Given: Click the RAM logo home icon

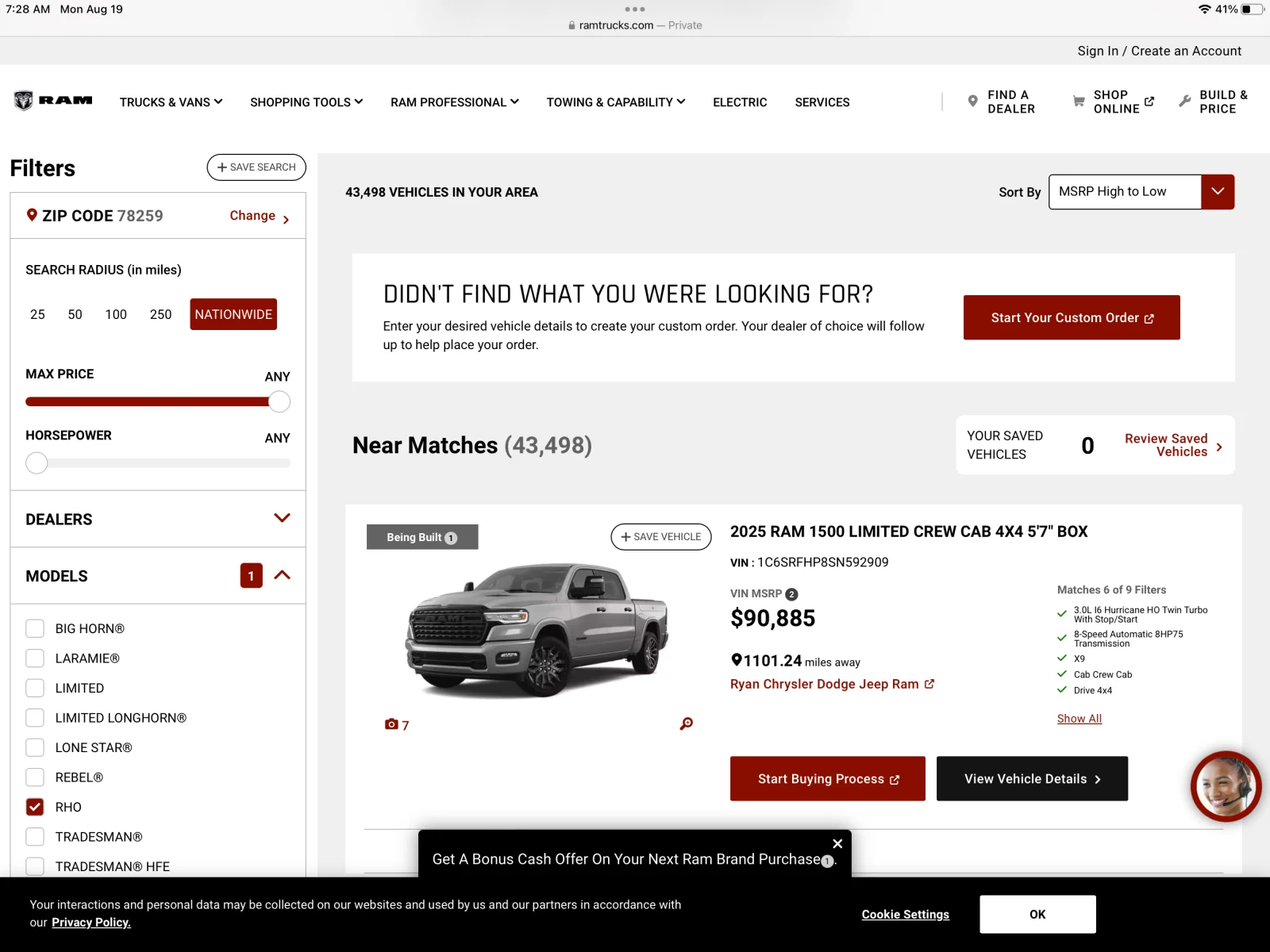Looking at the screenshot, I should [52, 101].
